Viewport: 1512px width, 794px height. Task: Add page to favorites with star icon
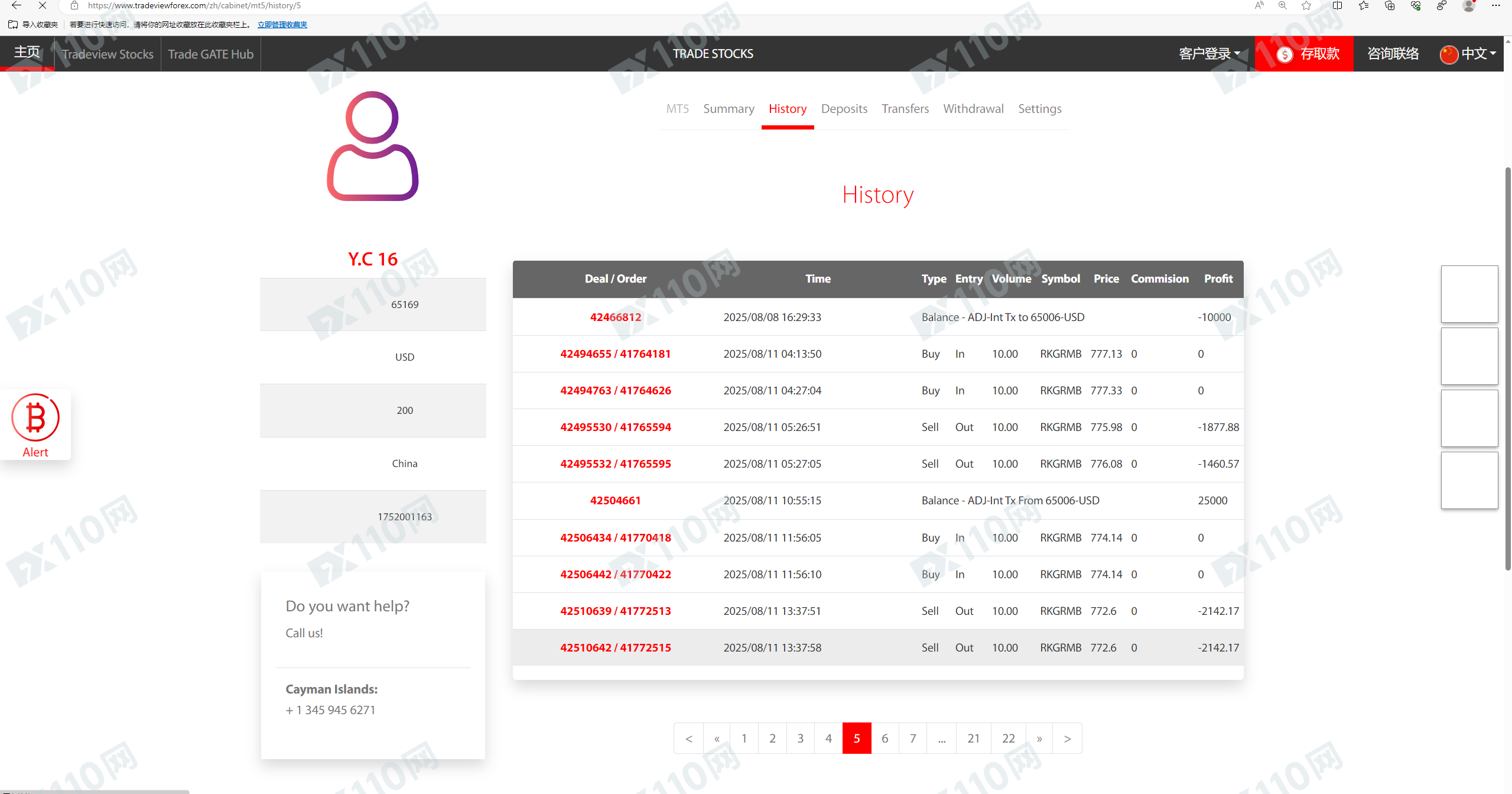(x=1306, y=6)
